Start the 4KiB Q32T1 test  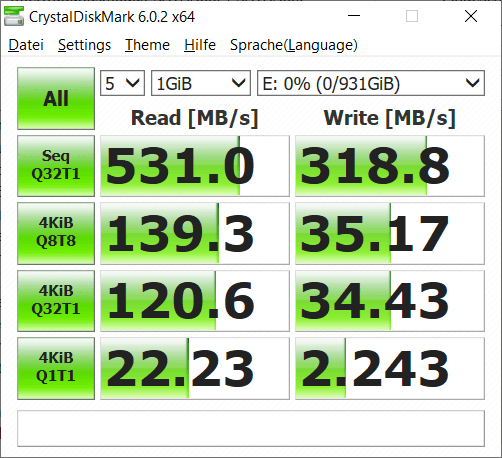tap(56, 301)
